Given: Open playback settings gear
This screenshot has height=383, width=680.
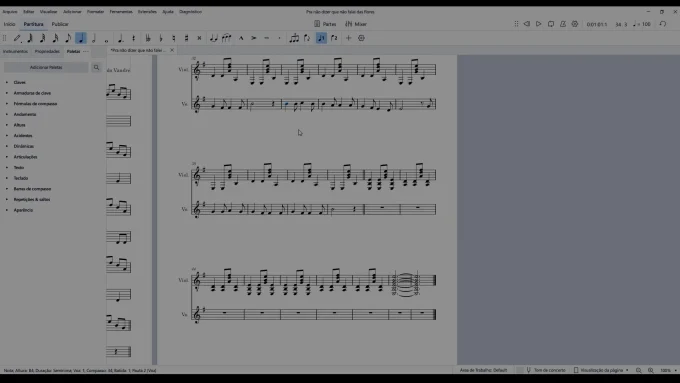Looking at the screenshot, I should [x=575, y=24].
